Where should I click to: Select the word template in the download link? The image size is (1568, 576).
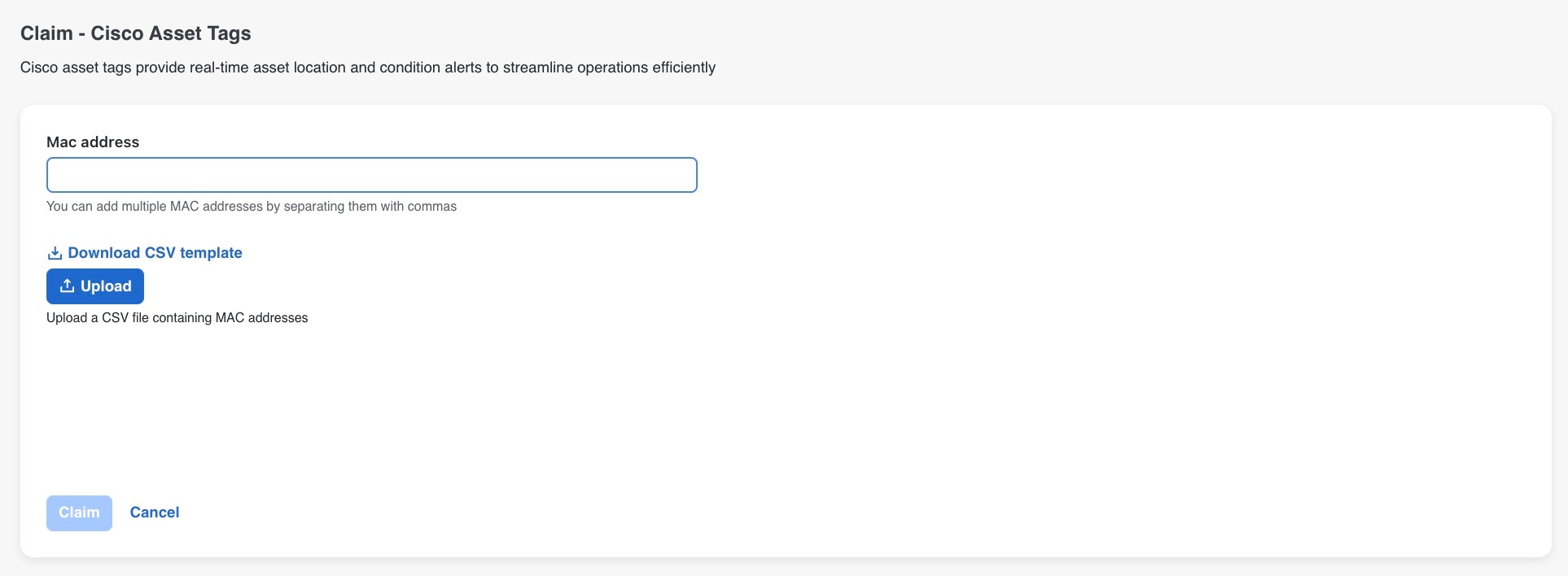coord(211,253)
